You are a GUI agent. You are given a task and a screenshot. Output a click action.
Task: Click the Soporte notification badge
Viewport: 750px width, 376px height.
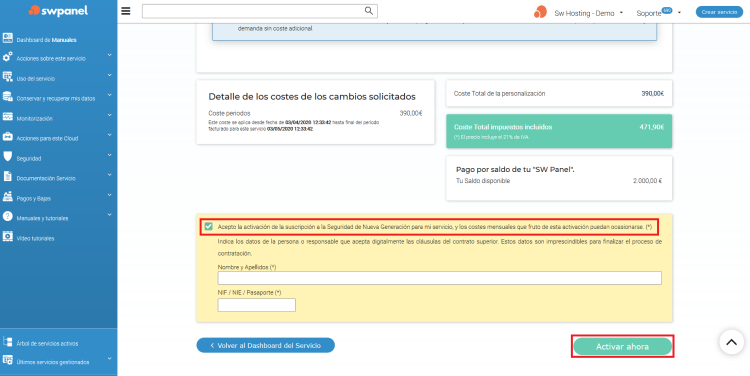click(x=667, y=10)
